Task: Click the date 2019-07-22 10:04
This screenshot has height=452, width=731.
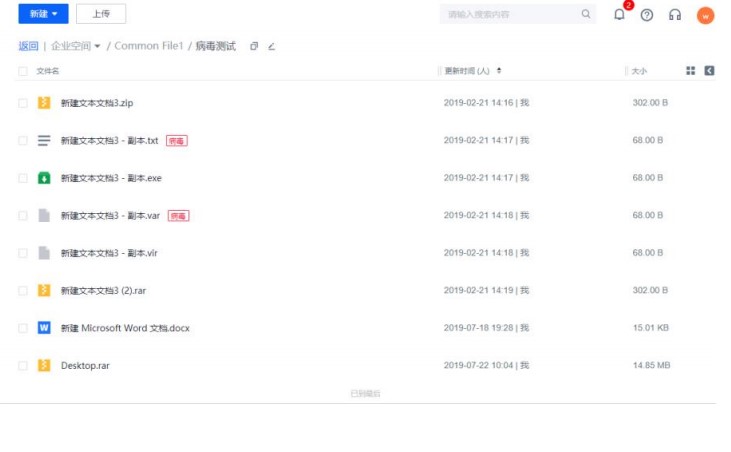Action: (x=478, y=365)
